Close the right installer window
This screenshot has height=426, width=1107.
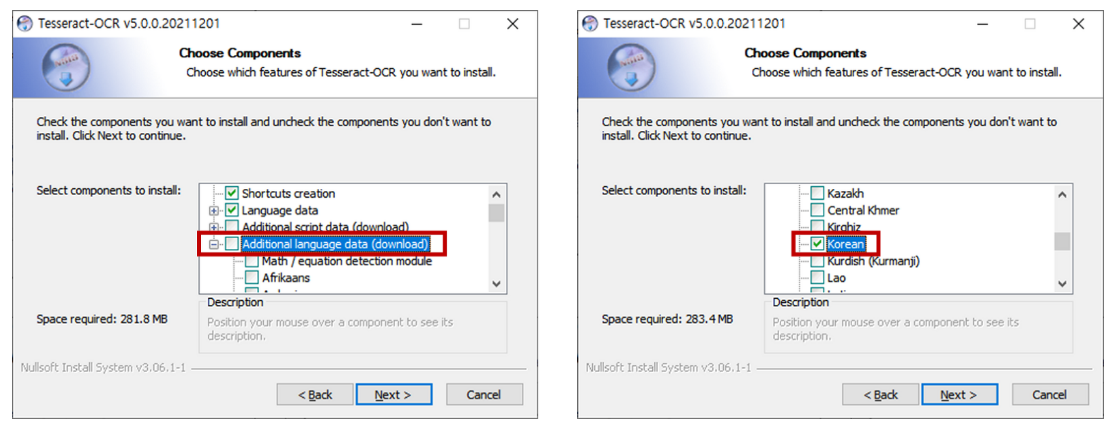point(1078,23)
